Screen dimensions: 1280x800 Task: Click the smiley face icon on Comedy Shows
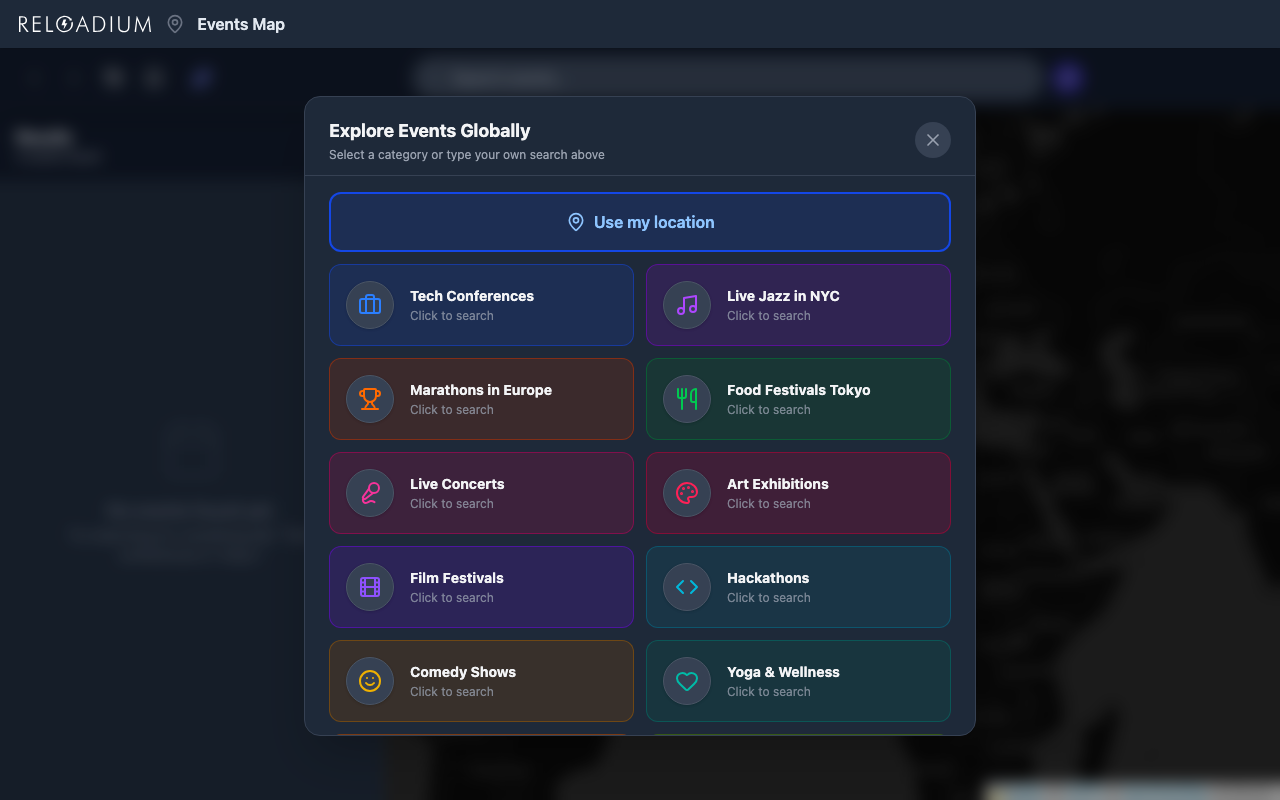369,681
